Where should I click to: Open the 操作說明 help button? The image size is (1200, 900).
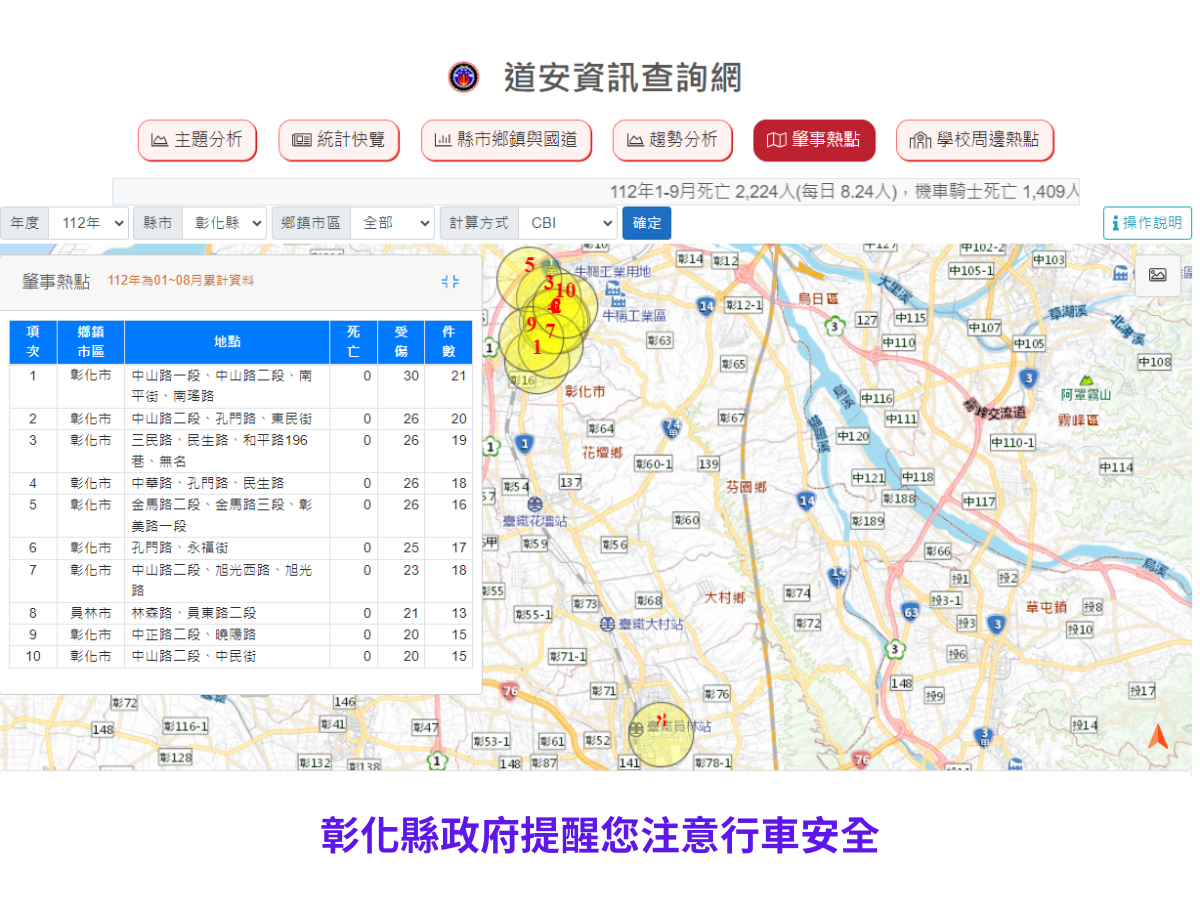tap(1147, 223)
